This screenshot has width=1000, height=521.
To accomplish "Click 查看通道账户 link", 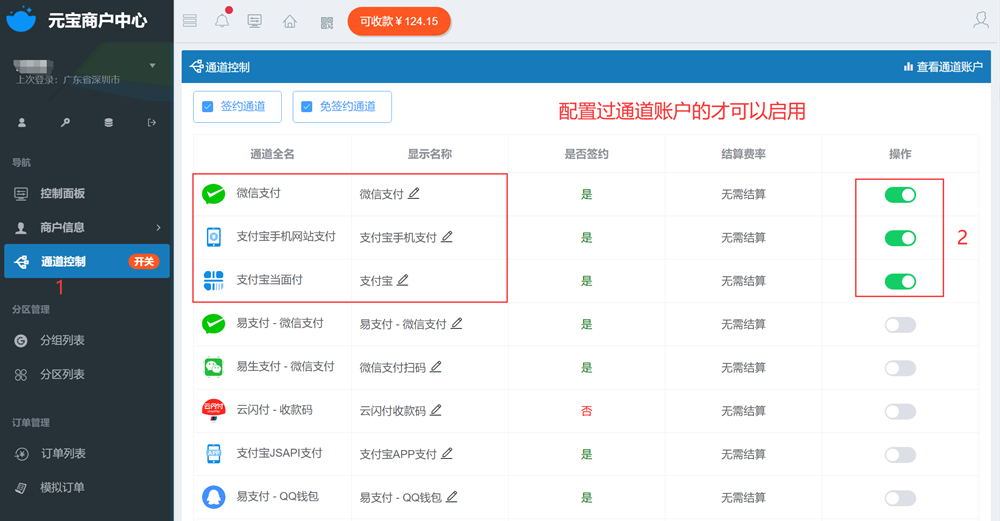I will coord(943,67).
